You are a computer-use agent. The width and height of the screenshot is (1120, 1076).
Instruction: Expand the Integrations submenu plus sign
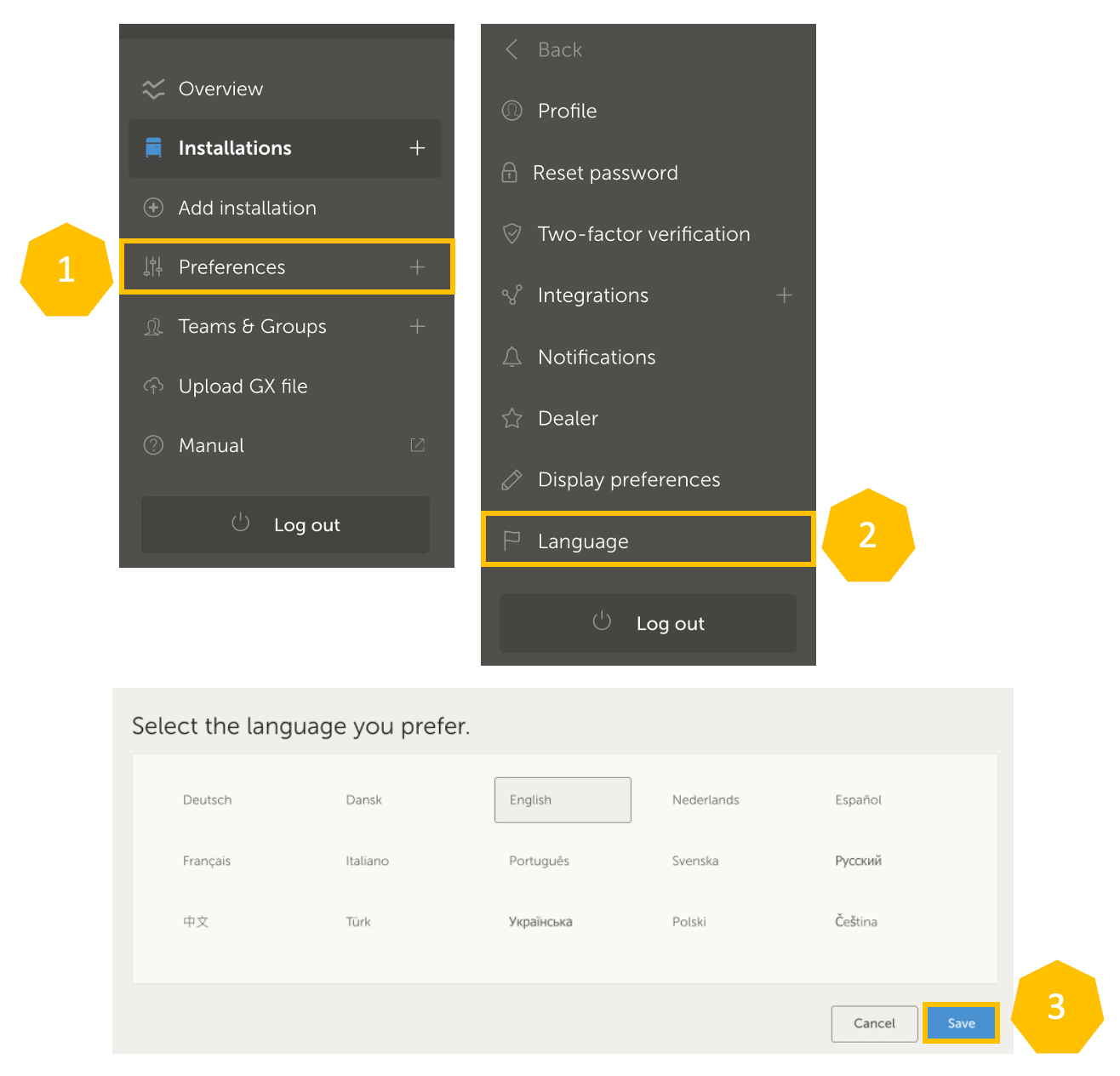[x=784, y=295]
